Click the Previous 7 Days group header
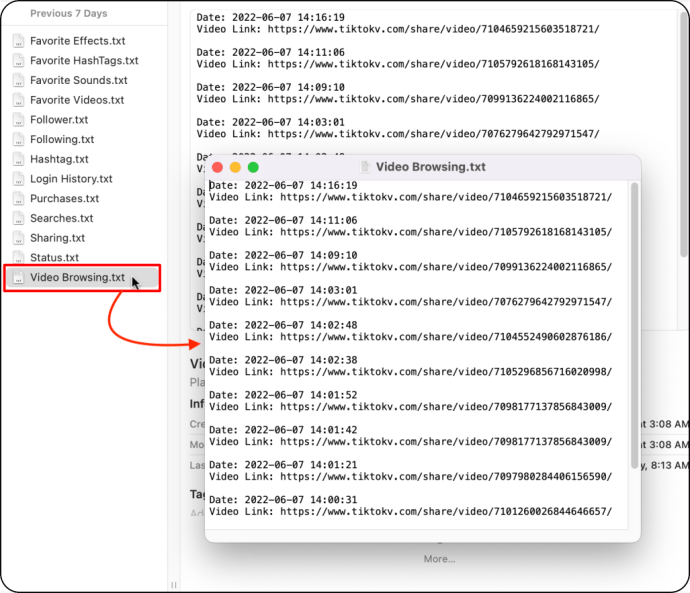The width and height of the screenshot is (690, 593). [69, 14]
